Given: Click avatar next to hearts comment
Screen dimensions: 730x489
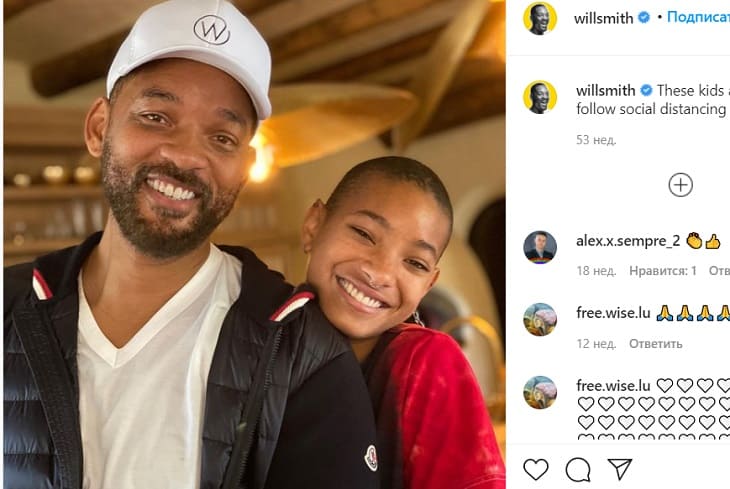Looking at the screenshot, I should tap(540, 392).
